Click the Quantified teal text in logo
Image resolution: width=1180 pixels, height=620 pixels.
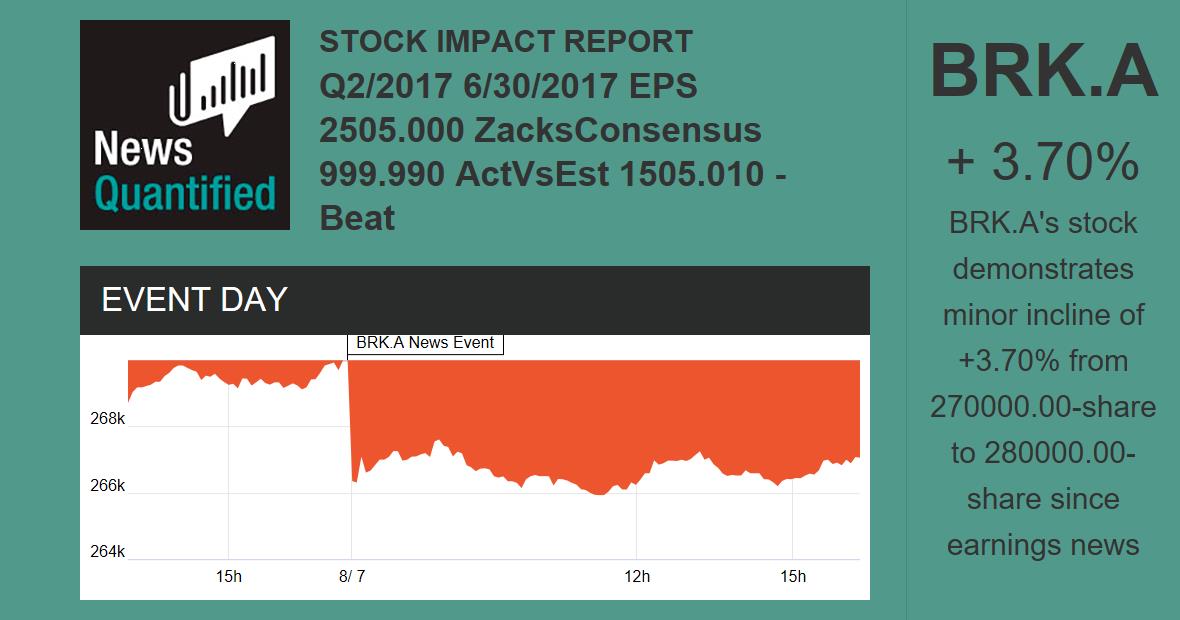185,193
